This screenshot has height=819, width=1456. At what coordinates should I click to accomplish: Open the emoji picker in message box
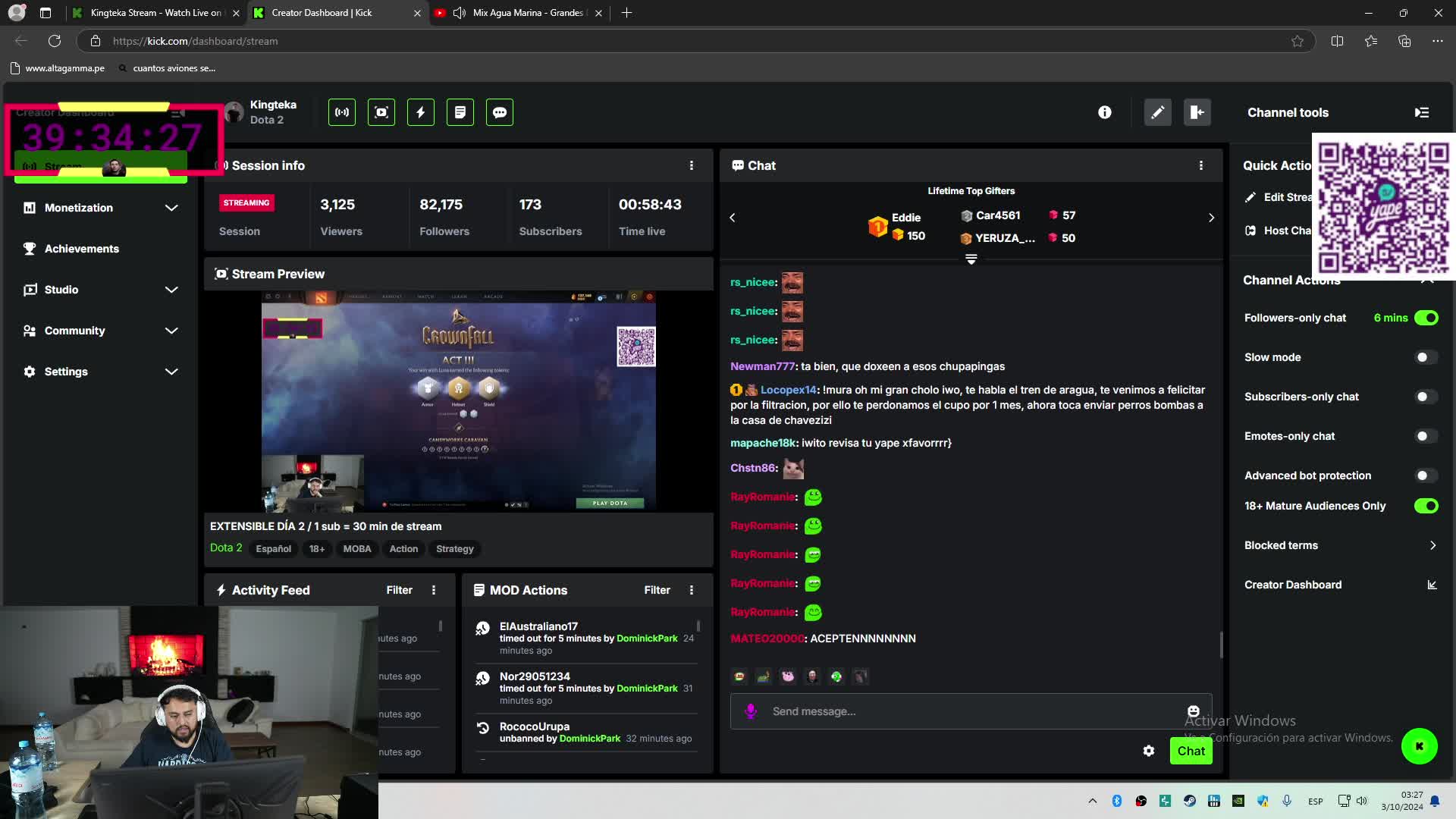[1193, 711]
